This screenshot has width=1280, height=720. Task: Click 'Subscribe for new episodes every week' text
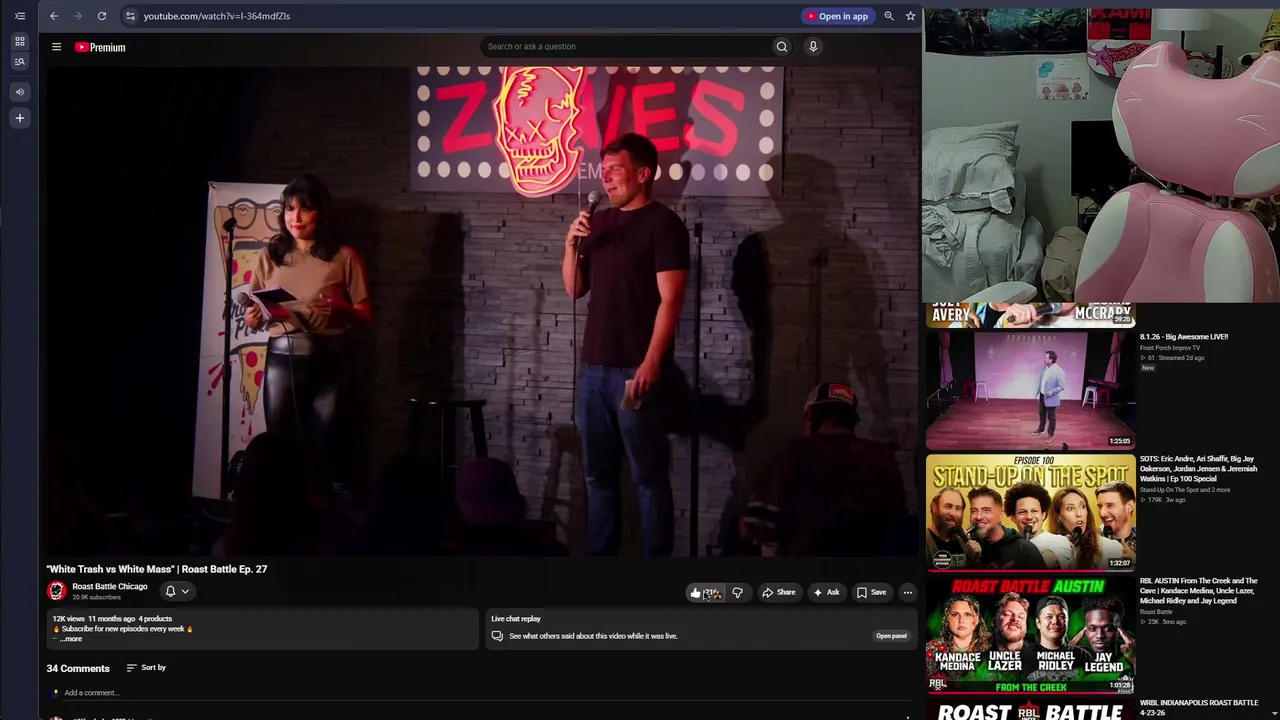123,629
